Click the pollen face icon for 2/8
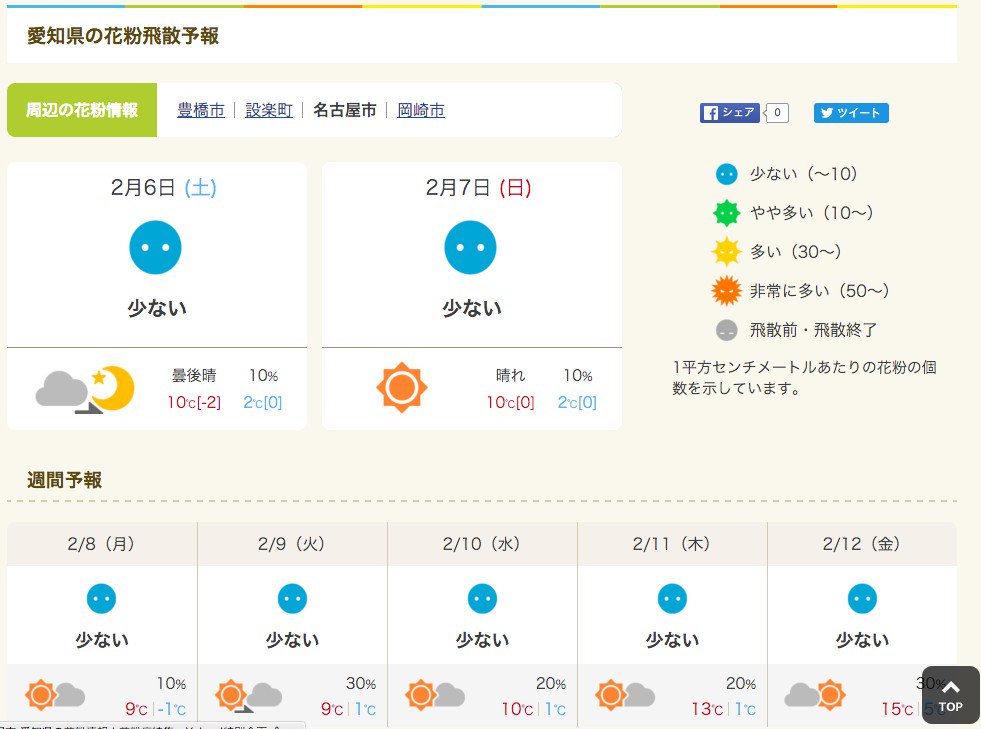The height and width of the screenshot is (729, 981). pos(101,599)
